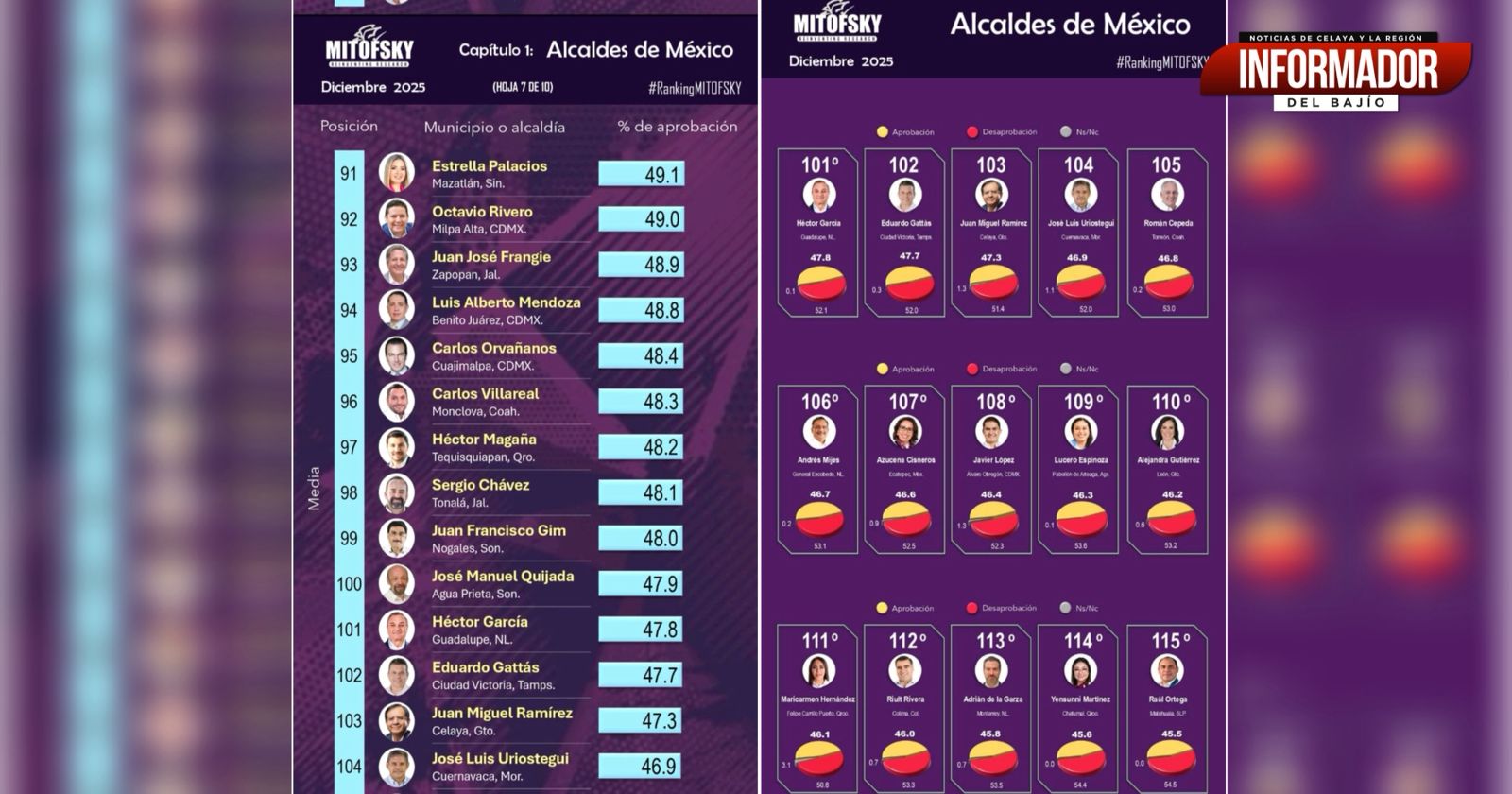1512x794 pixels.
Task: Click gray Ns/Nc legend dot above 106° row
Action: (1065, 369)
